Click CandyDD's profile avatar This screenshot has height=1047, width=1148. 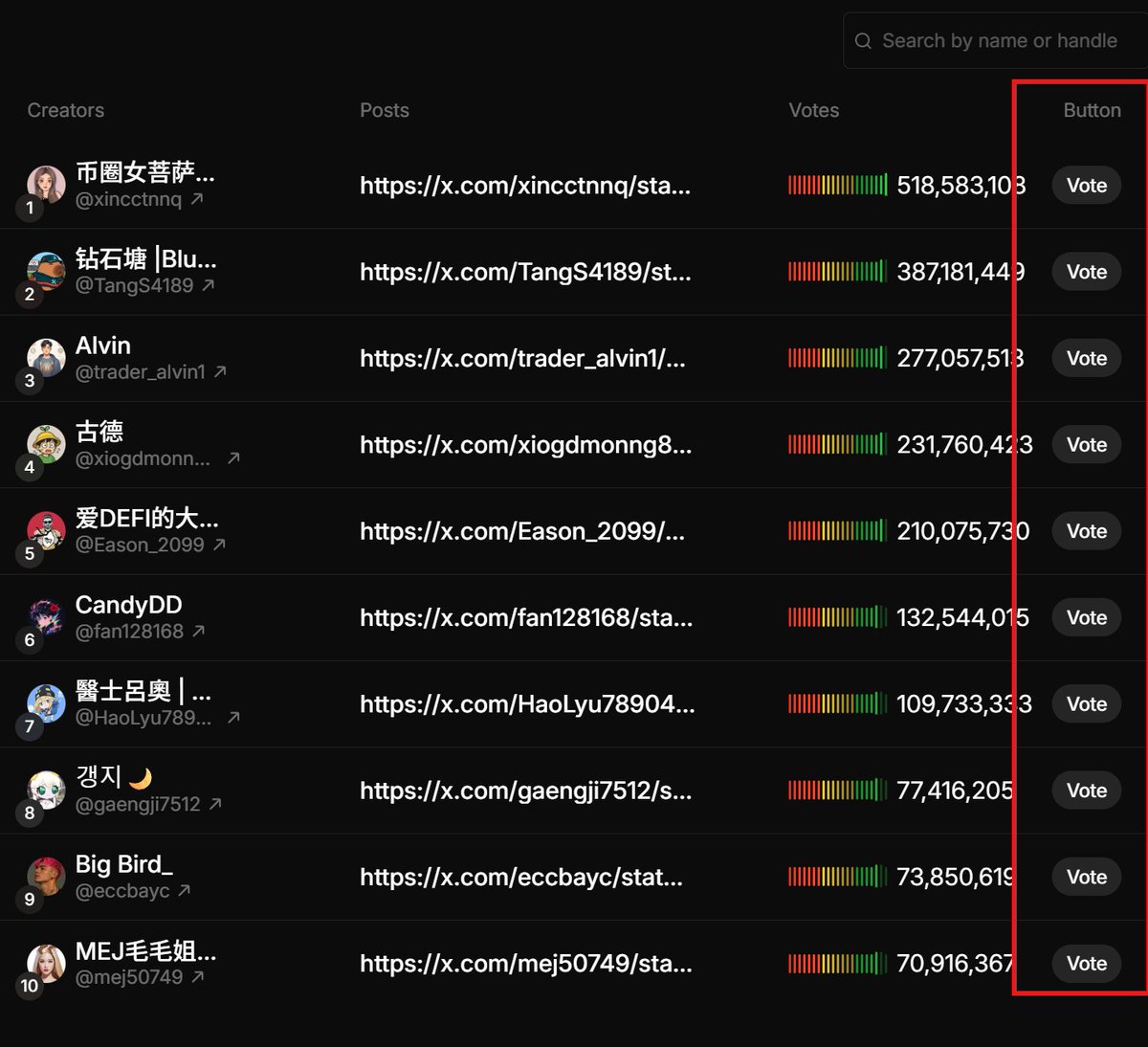pos(46,617)
